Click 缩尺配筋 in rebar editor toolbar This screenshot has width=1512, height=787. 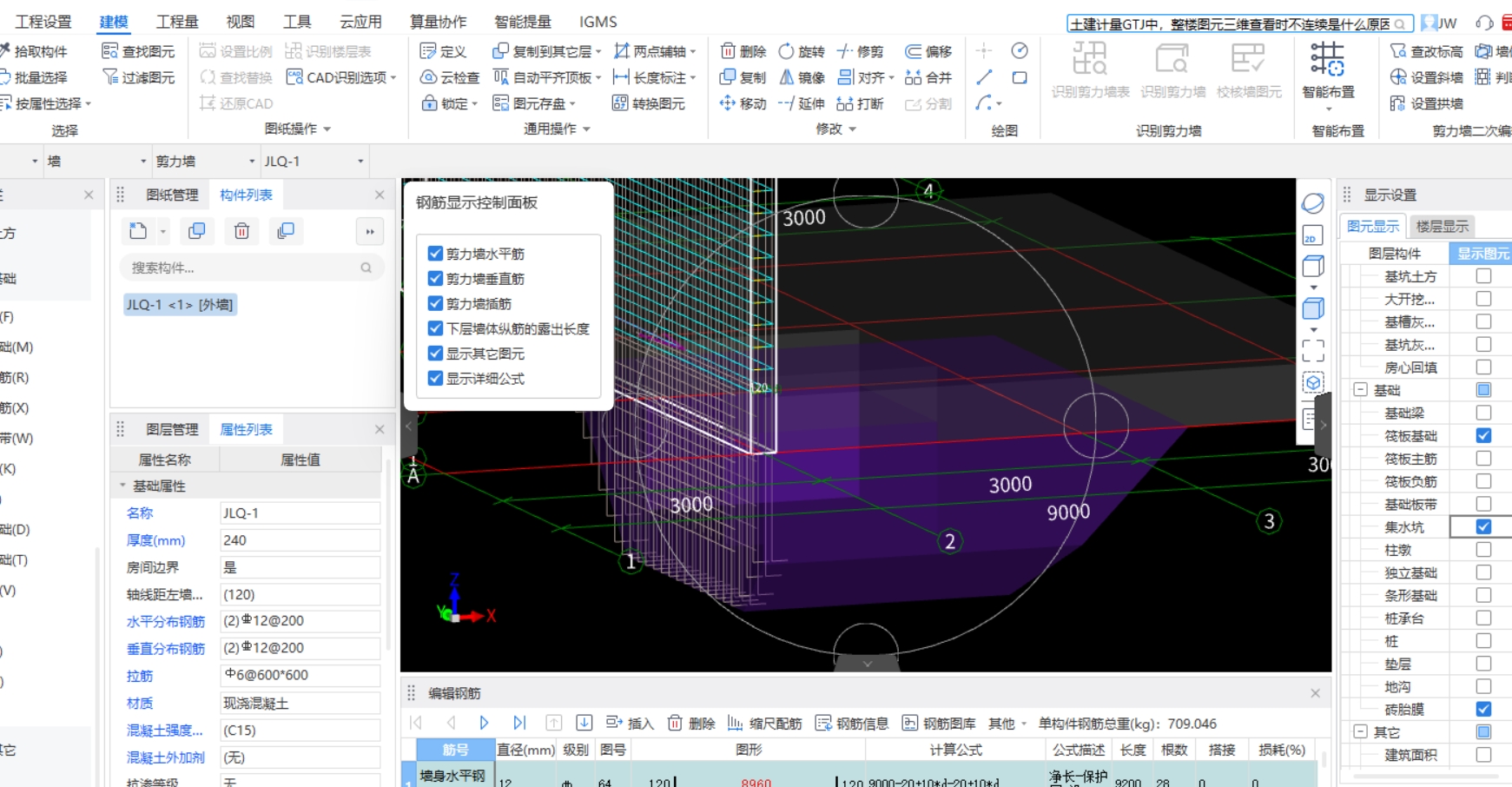click(764, 724)
